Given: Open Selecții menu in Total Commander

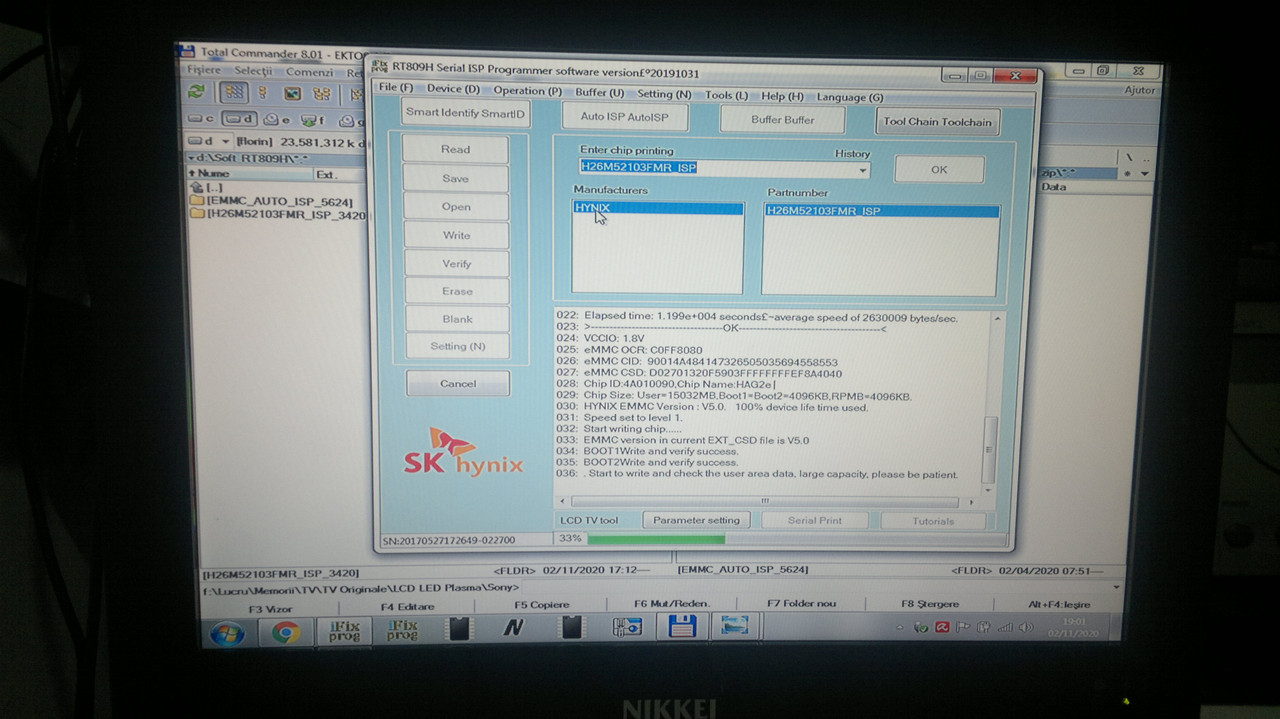Looking at the screenshot, I should (253, 71).
